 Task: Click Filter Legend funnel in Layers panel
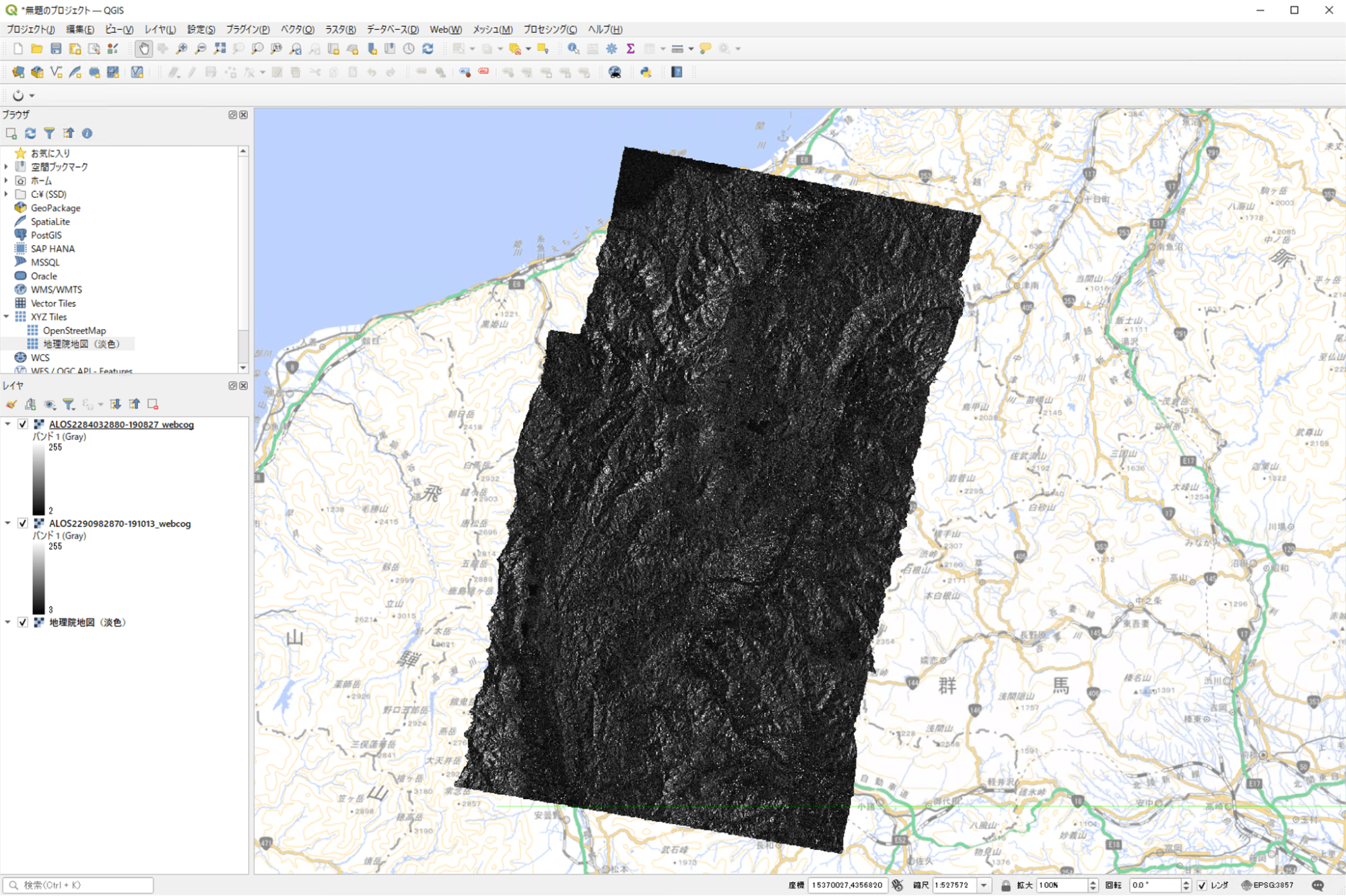pos(68,404)
